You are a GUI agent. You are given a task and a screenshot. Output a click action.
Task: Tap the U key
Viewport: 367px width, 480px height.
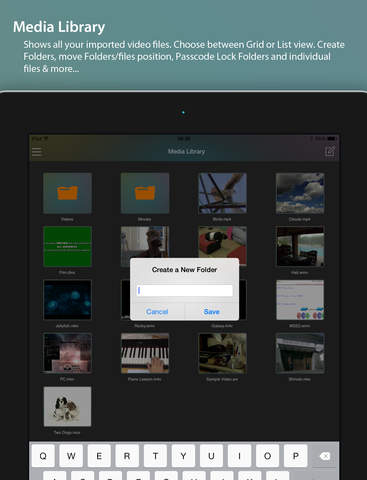tap(211, 456)
